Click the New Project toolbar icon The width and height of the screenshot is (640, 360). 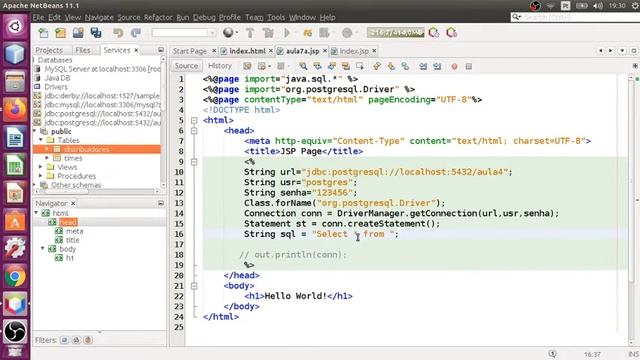tap(60, 33)
